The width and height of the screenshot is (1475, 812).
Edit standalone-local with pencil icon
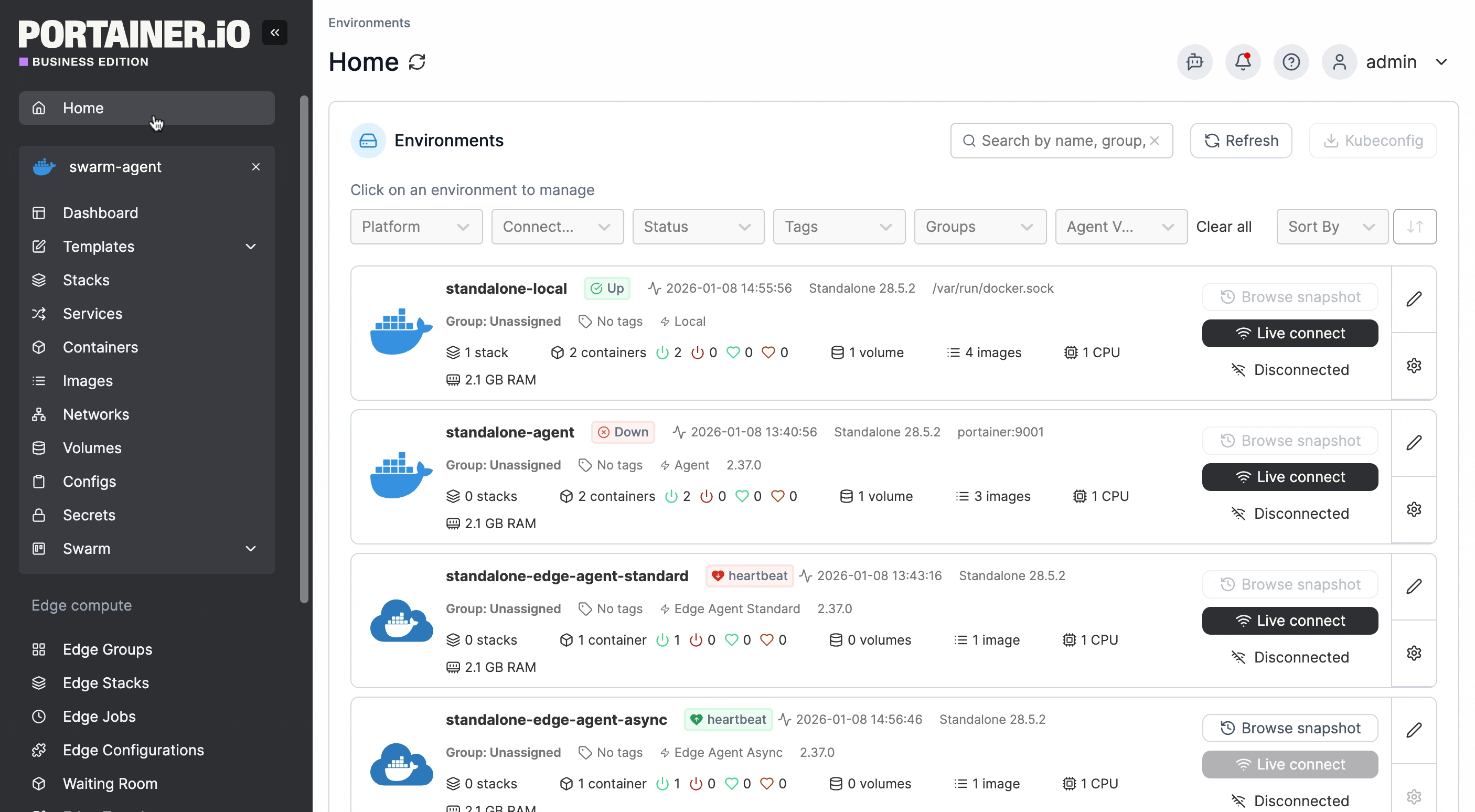point(1413,299)
